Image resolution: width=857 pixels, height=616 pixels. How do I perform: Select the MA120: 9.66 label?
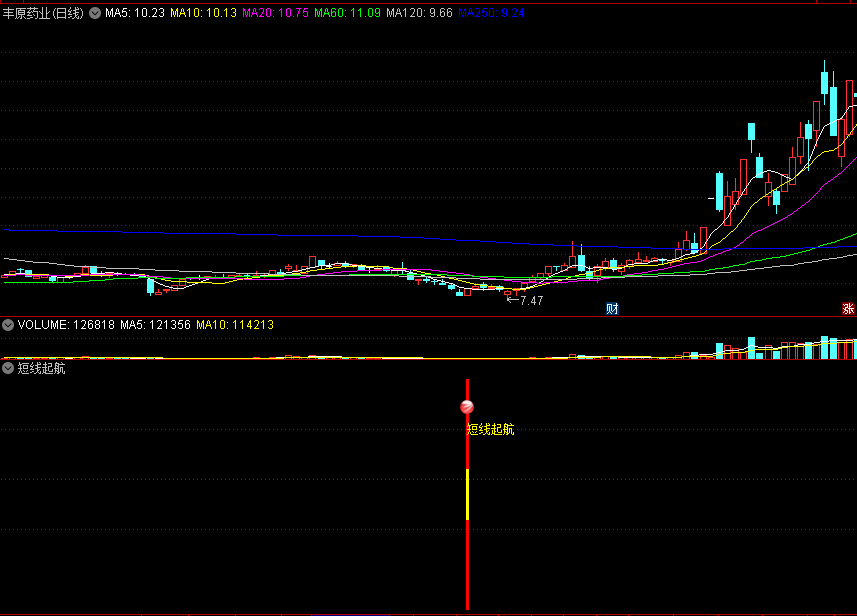[x=419, y=13]
